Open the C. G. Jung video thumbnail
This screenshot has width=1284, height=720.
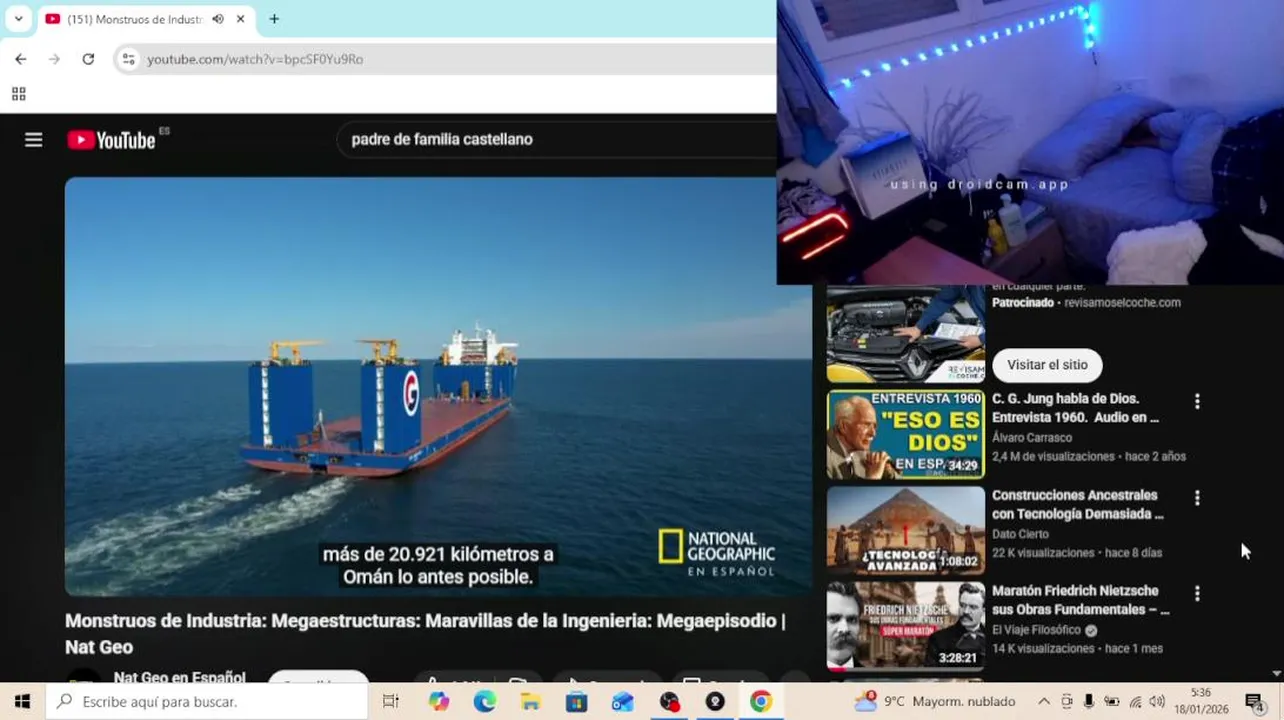click(905, 435)
